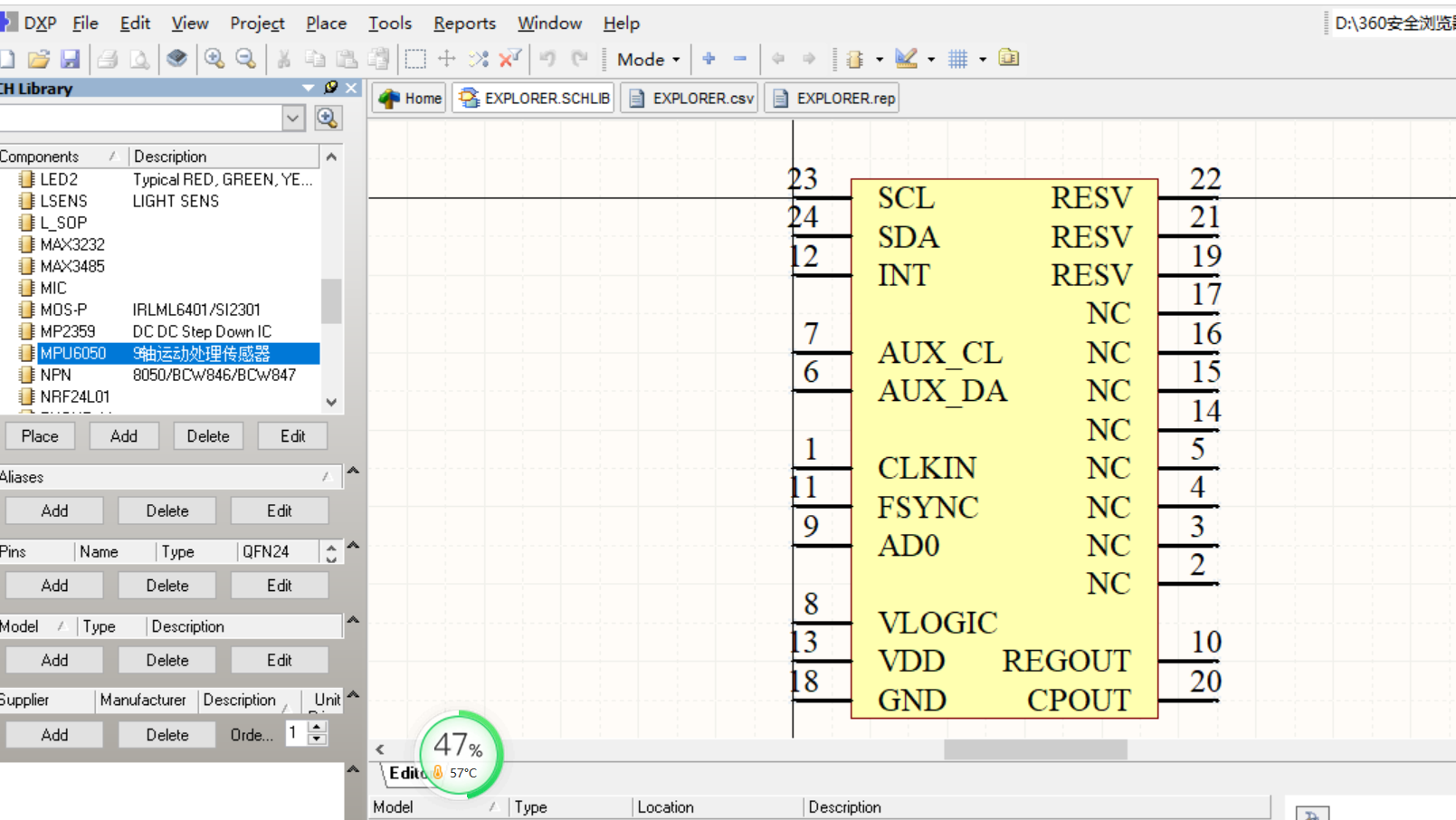Click the Cut scissors icon

coord(283,59)
